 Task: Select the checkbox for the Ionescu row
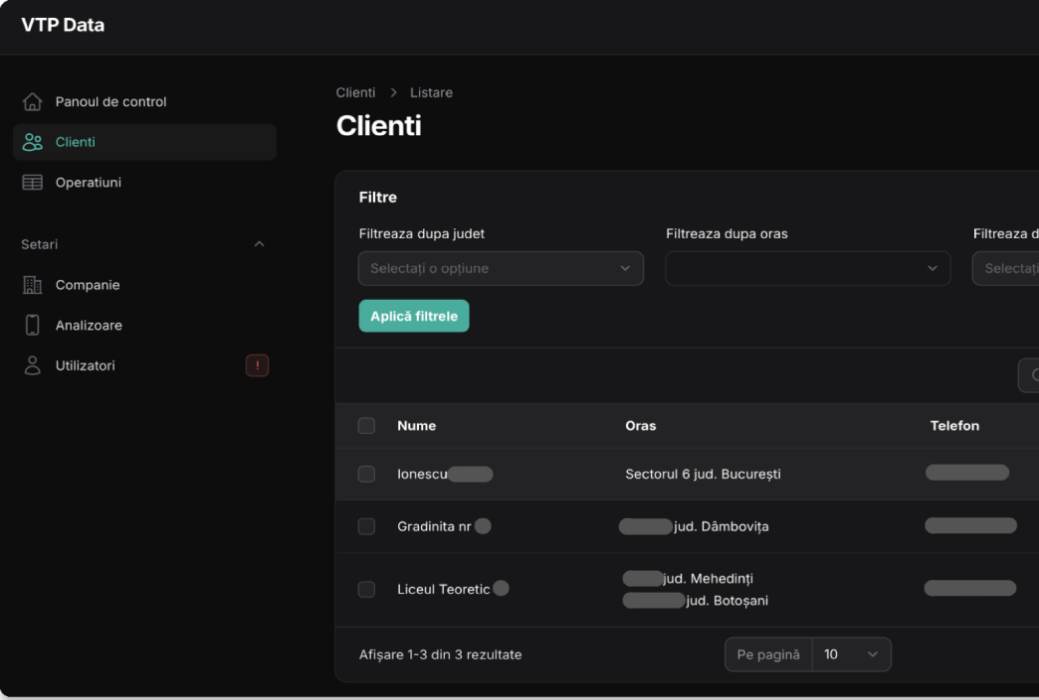366,474
